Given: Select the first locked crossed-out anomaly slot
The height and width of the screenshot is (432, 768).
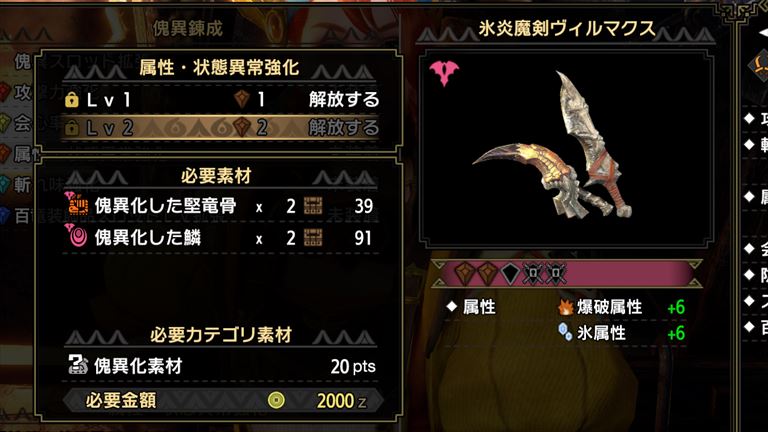Looking at the screenshot, I should coord(532,273).
